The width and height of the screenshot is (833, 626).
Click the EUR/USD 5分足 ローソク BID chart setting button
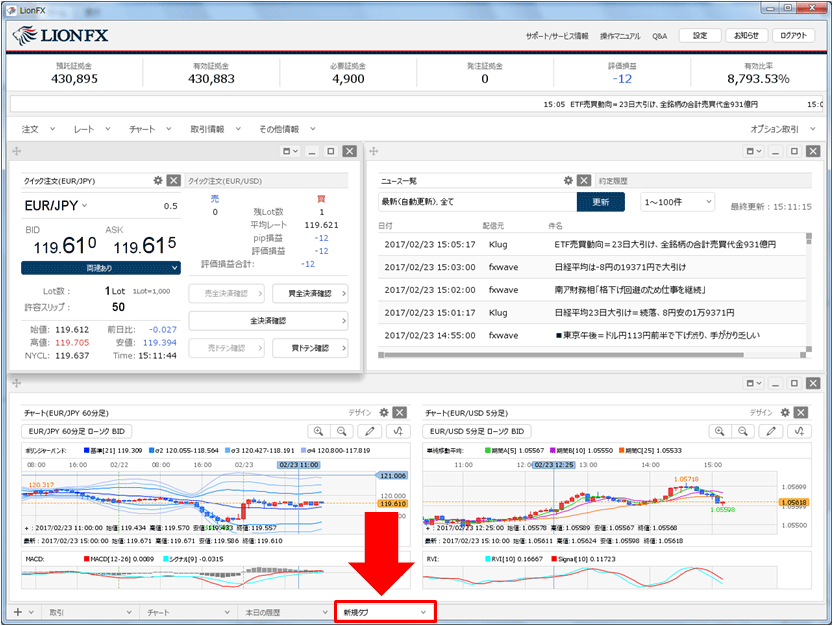477,431
